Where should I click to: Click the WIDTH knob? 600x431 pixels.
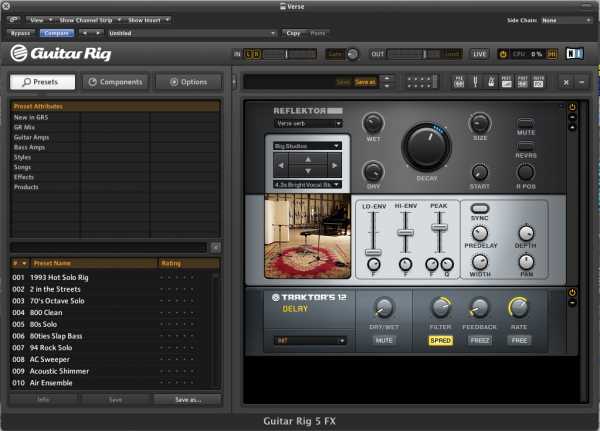pos(480,262)
